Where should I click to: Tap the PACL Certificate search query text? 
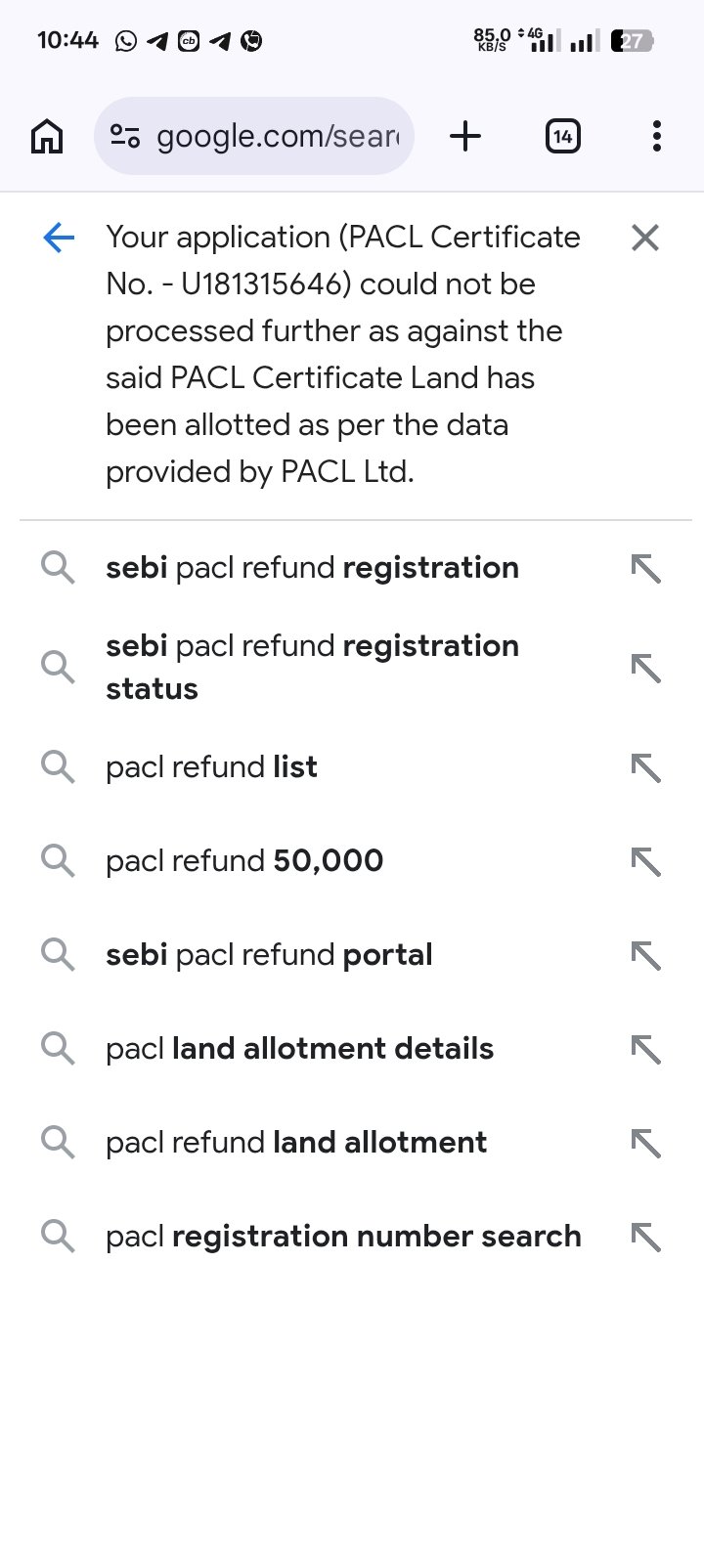[x=342, y=354]
